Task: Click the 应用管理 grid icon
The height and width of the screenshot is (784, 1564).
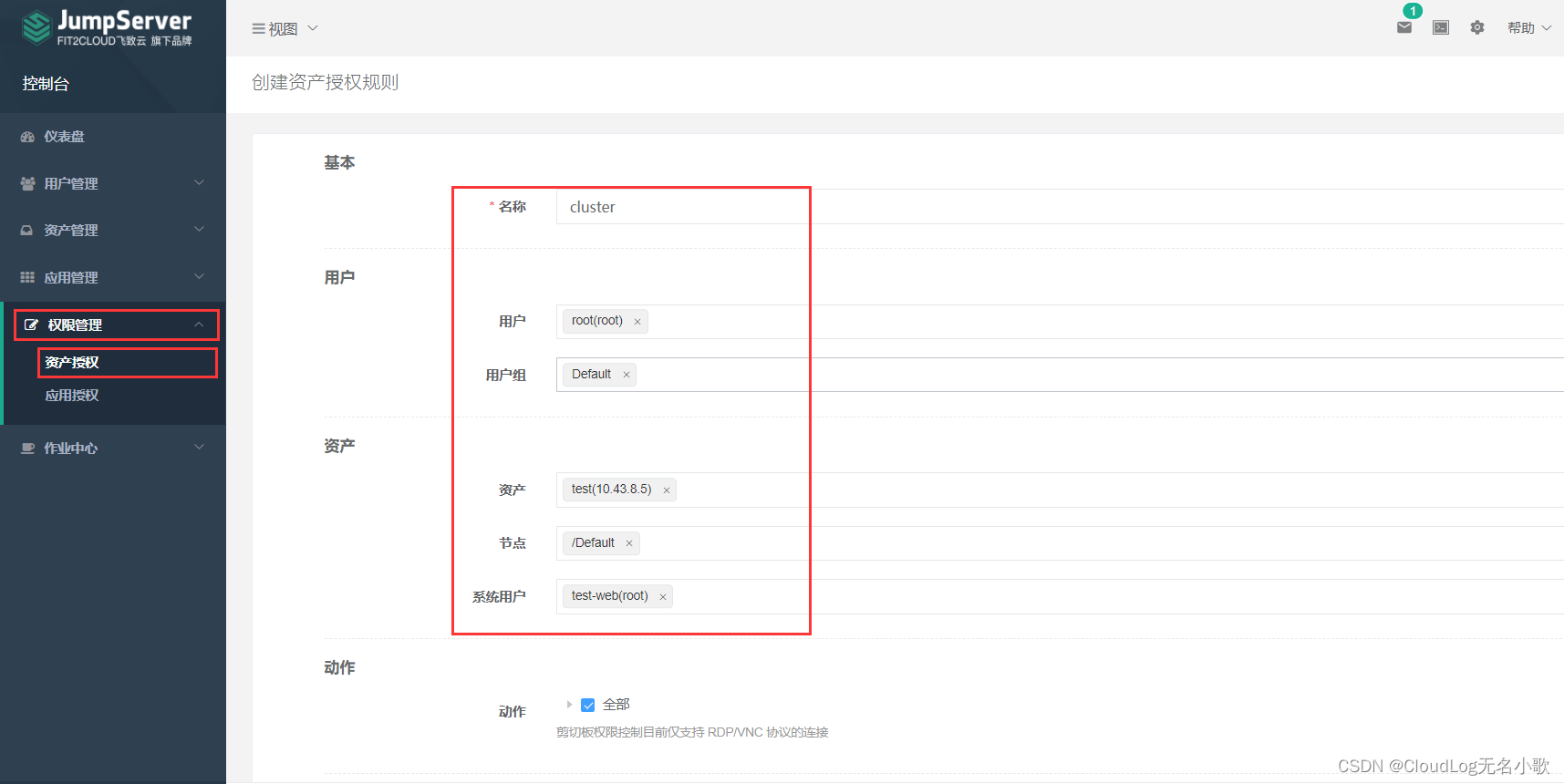Action: point(27,277)
